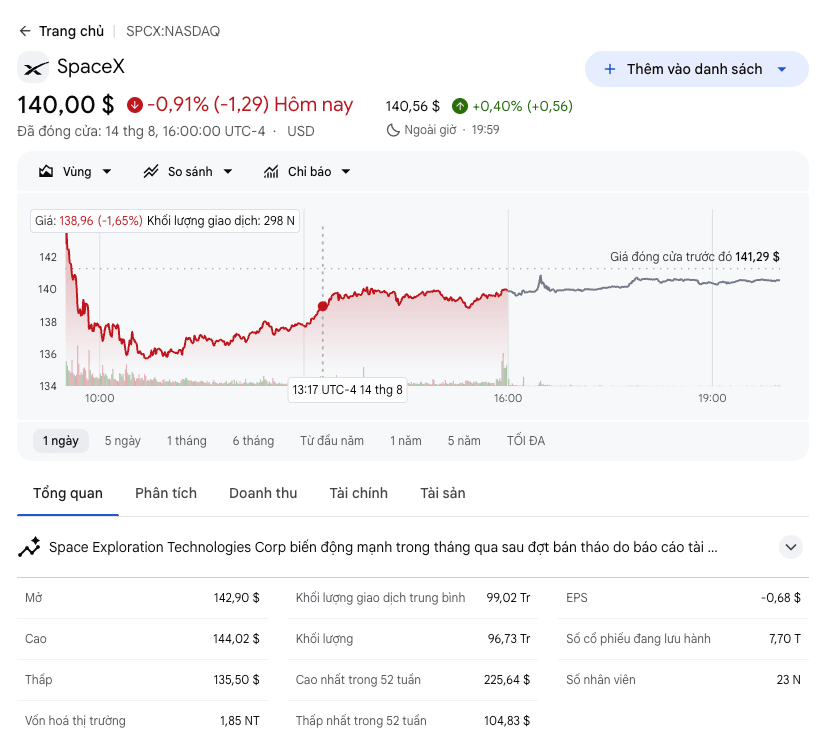
Task: Click the 140,00 $ price
Action: 66,105
